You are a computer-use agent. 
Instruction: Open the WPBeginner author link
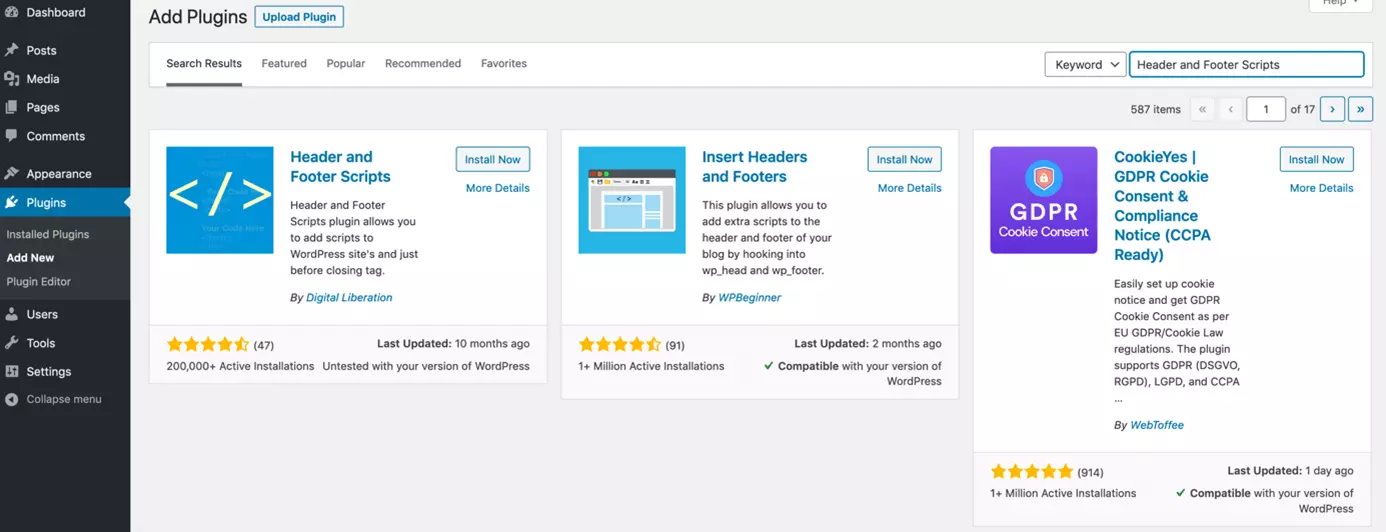[749, 297]
